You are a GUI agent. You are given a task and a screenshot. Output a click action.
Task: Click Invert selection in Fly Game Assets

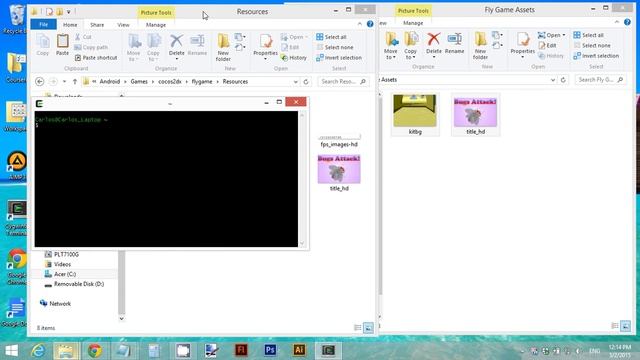pos(596,56)
